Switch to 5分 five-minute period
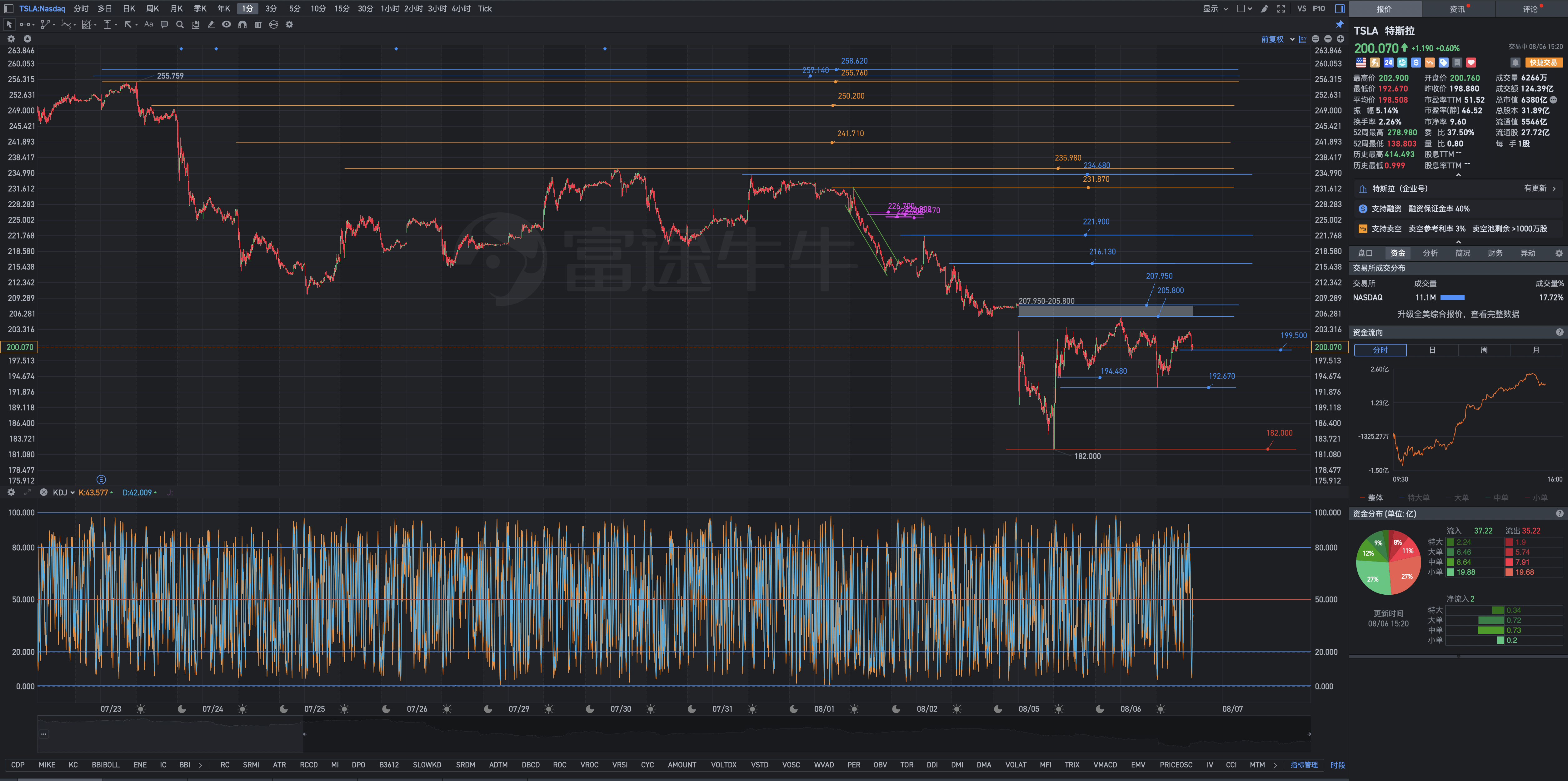The height and width of the screenshot is (781, 1568). (295, 8)
